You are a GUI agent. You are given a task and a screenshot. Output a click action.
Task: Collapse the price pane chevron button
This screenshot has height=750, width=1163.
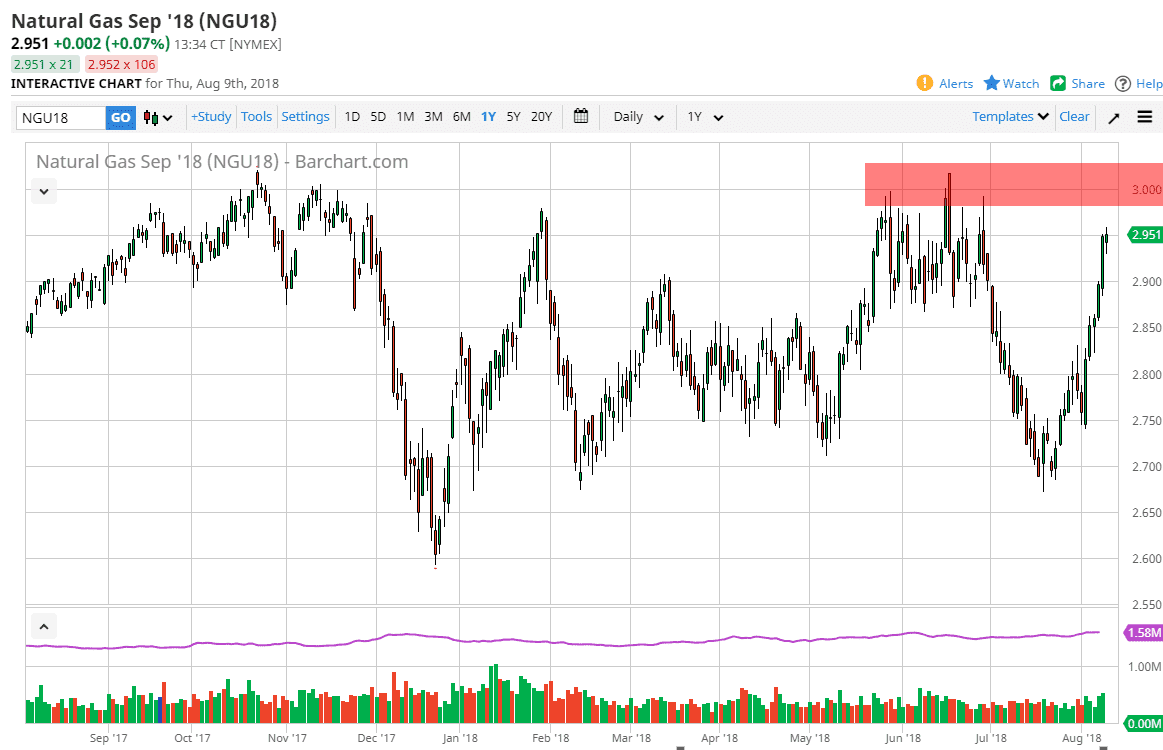pyautogui.click(x=44, y=191)
